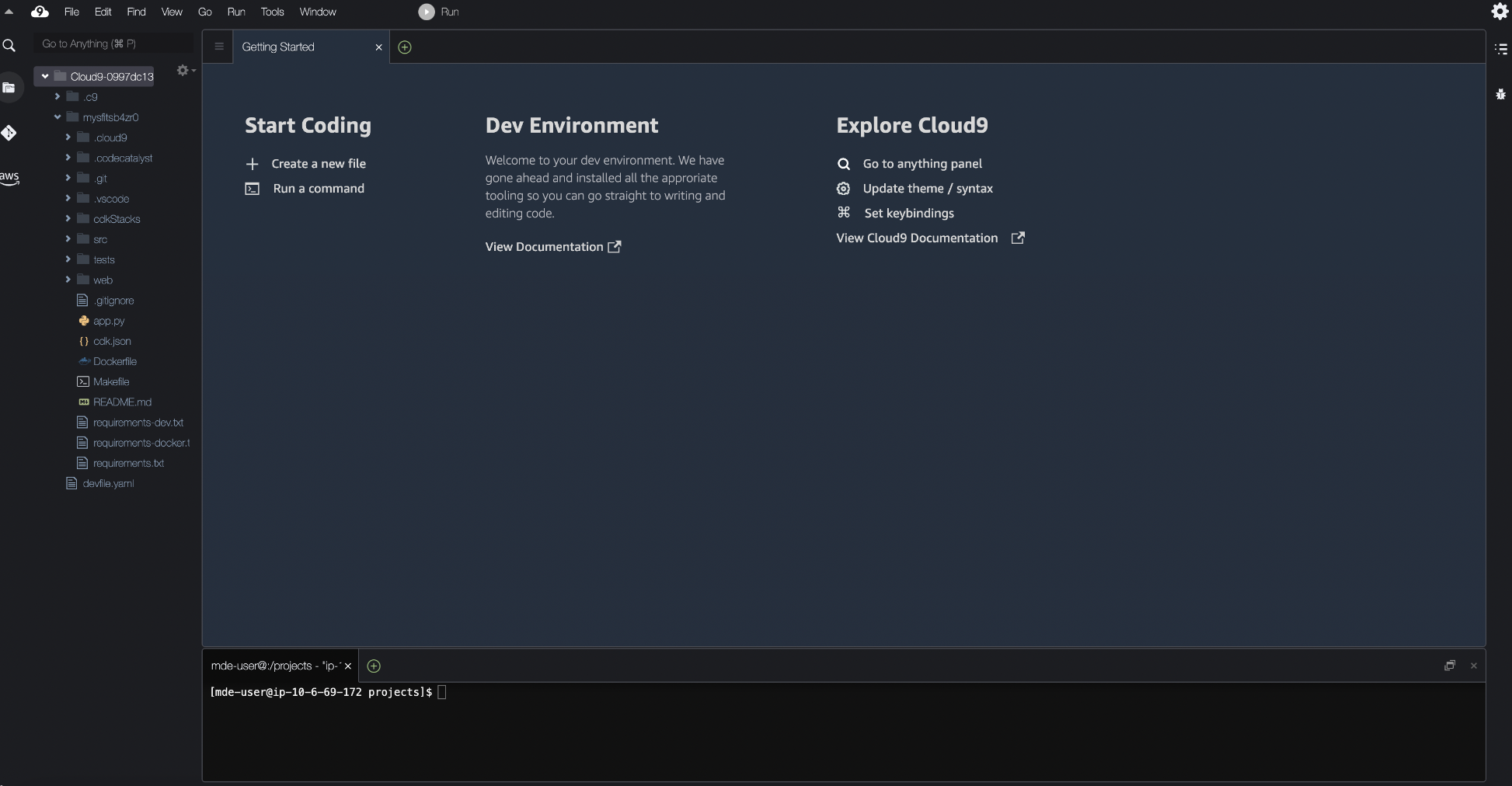1512x786 pixels.
Task: Maximize the terminal panel
Action: tap(1449, 665)
